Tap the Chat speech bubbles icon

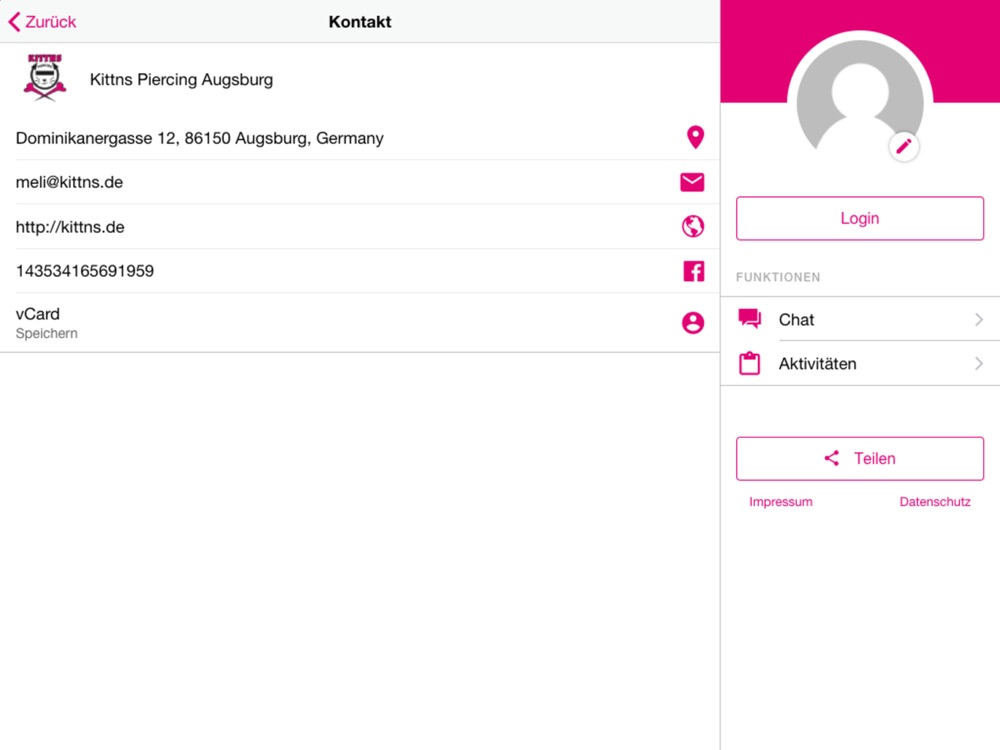(x=750, y=319)
